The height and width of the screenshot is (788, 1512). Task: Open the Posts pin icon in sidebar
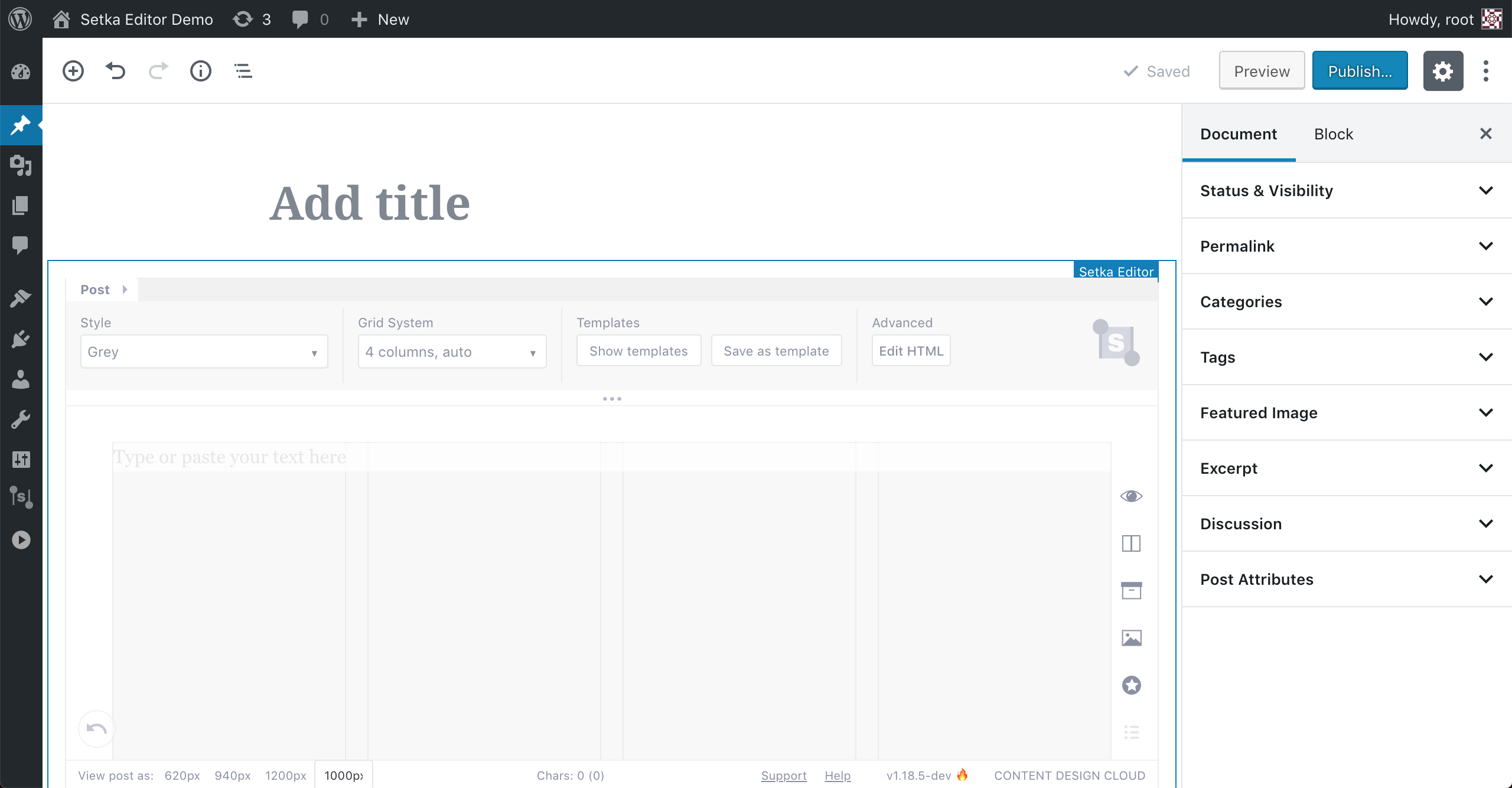pos(21,125)
